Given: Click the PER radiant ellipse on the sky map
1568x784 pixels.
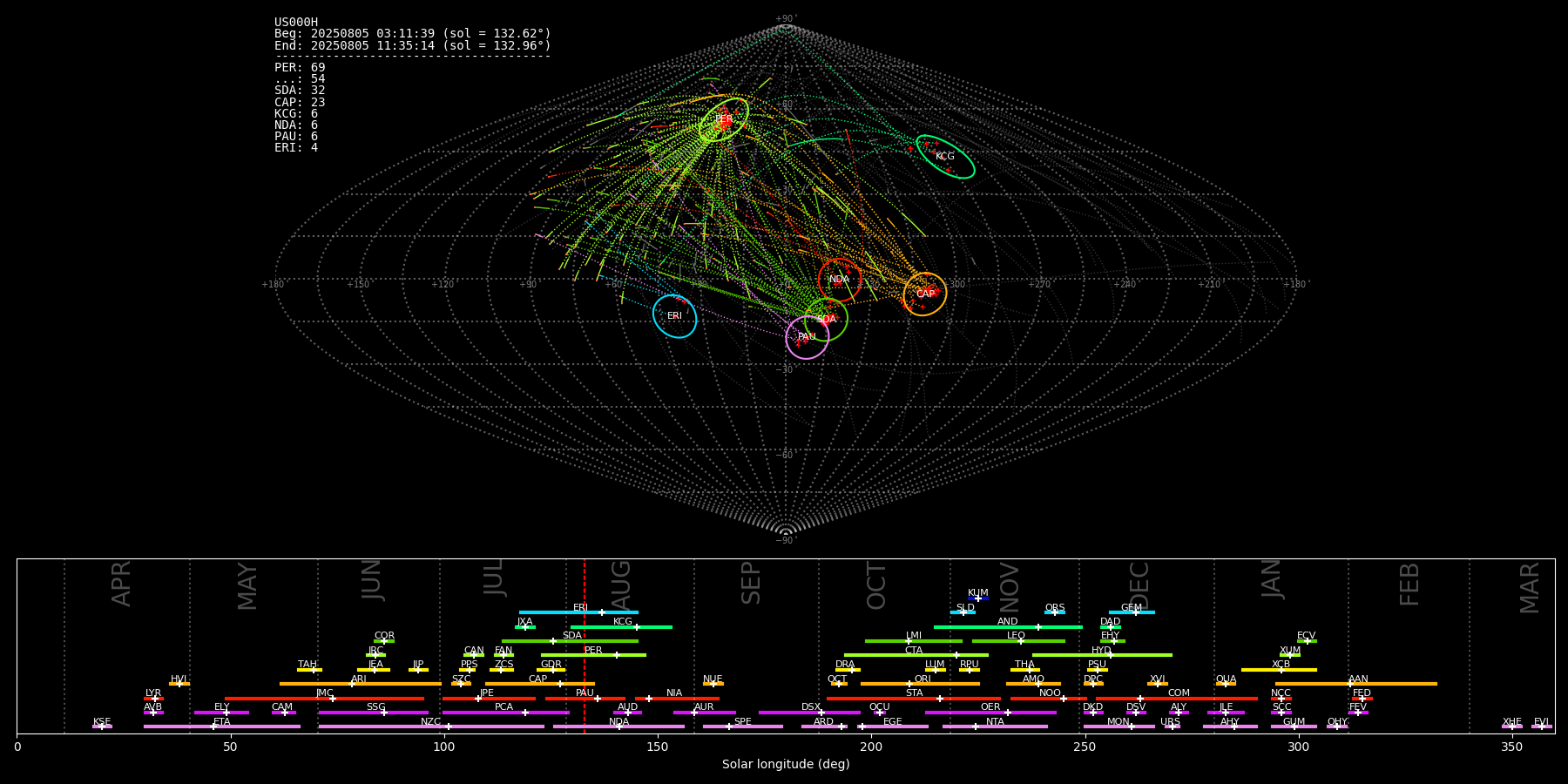Looking at the screenshot, I should (x=724, y=119).
